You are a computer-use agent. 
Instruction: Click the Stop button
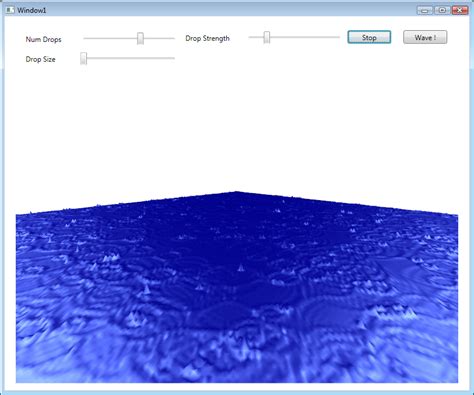click(369, 37)
